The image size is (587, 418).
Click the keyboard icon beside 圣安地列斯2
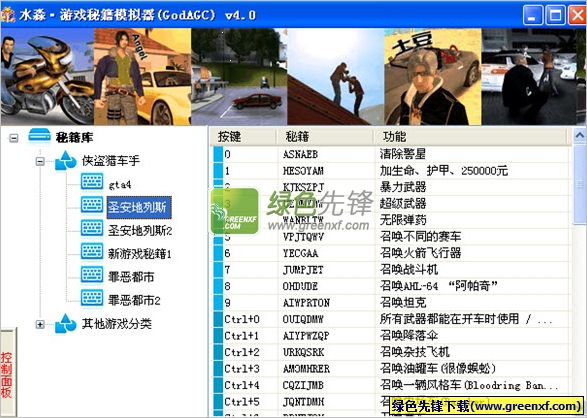pyautogui.click(x=92, y=228)
